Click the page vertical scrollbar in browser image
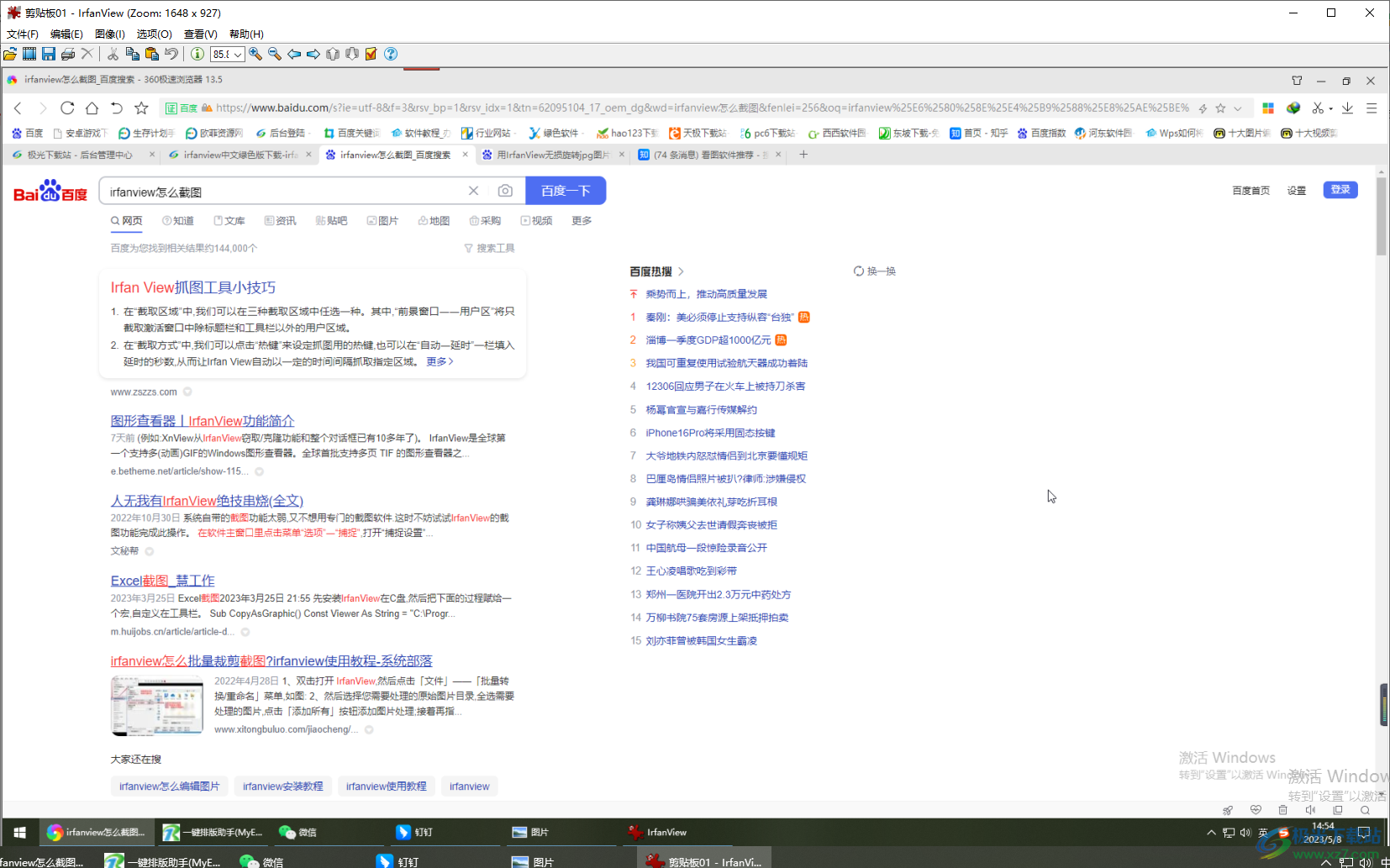Screen dimensions: 1390x868 point(1381,216)
